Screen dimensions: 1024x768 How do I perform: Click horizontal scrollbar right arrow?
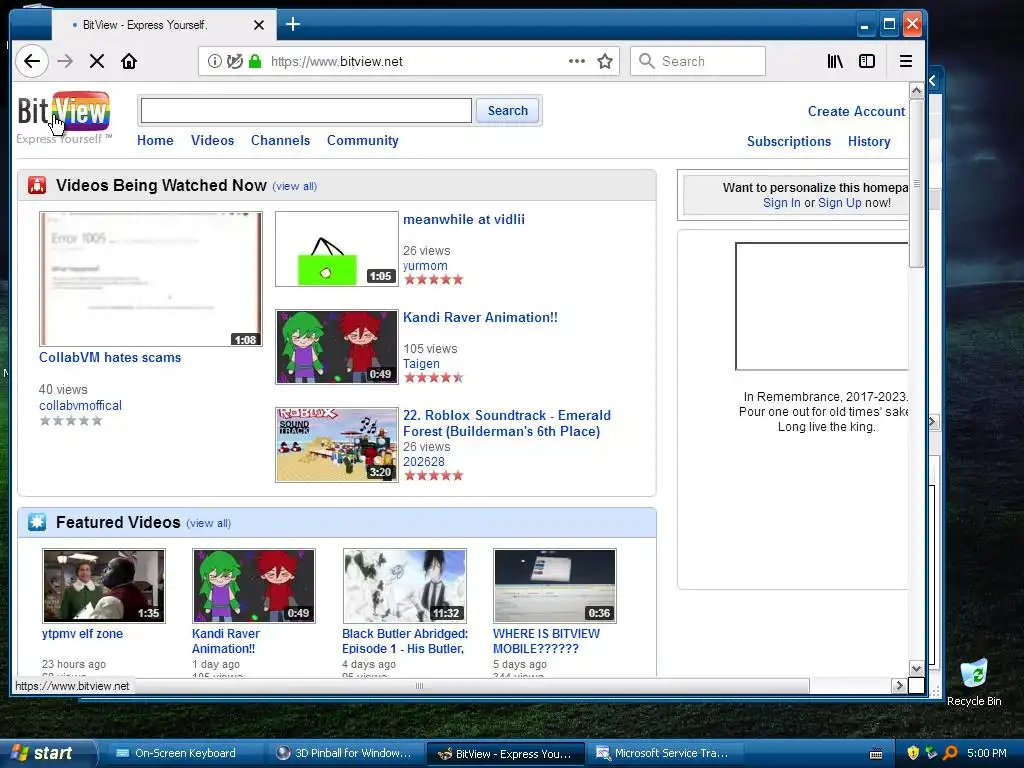[x=899, y=686]
